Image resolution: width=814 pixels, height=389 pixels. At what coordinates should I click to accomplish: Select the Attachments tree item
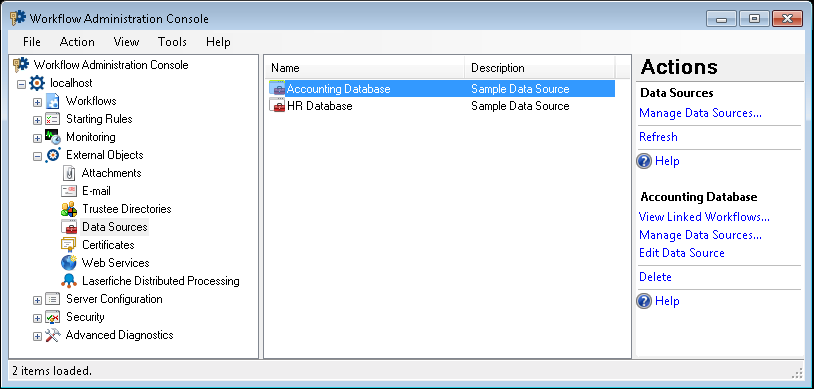pyautogui.click(x=111, y=173)
